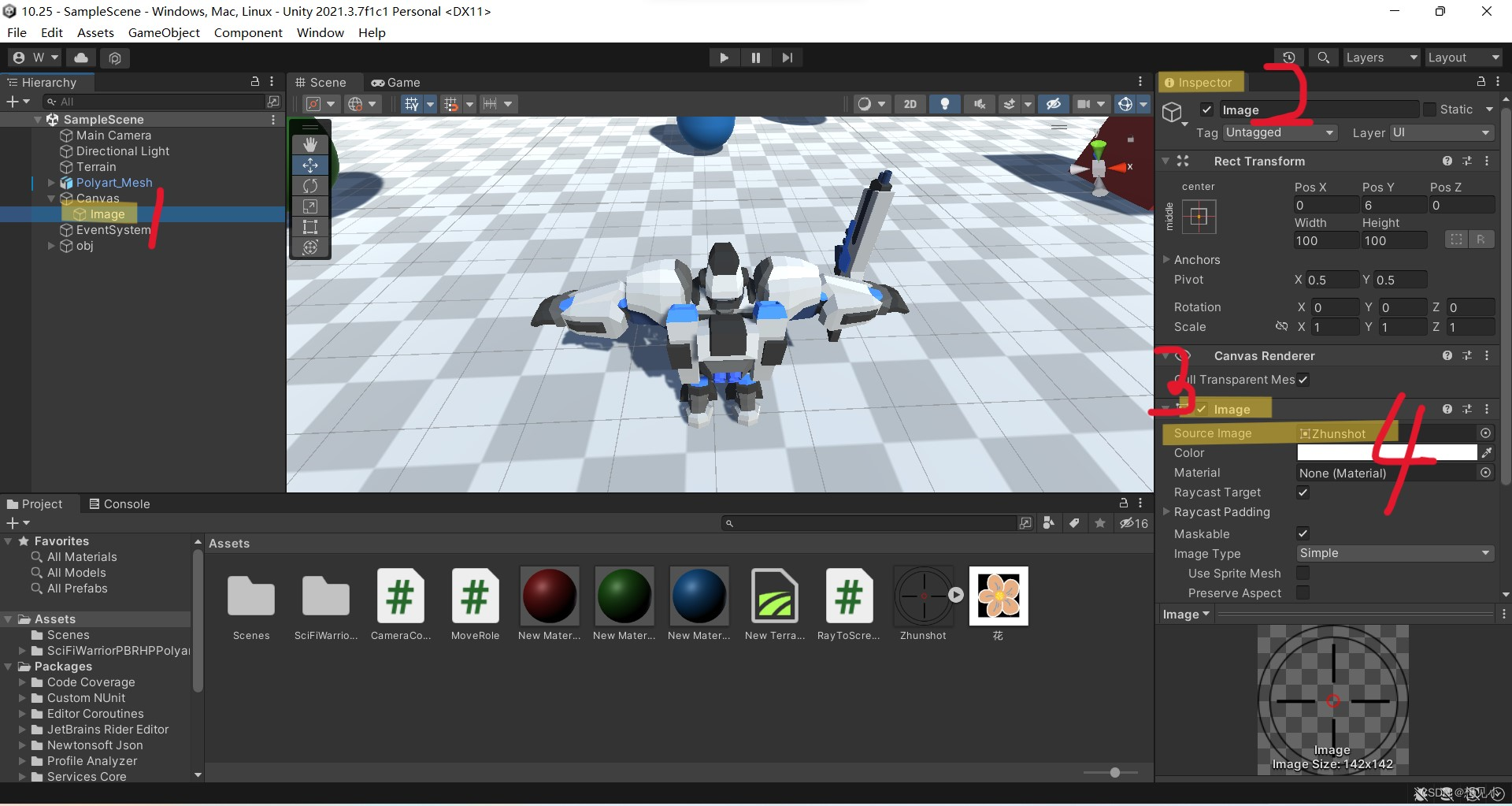Select the Rect tool
Viewport: 1512px width, 806px height.
[310, 226]
